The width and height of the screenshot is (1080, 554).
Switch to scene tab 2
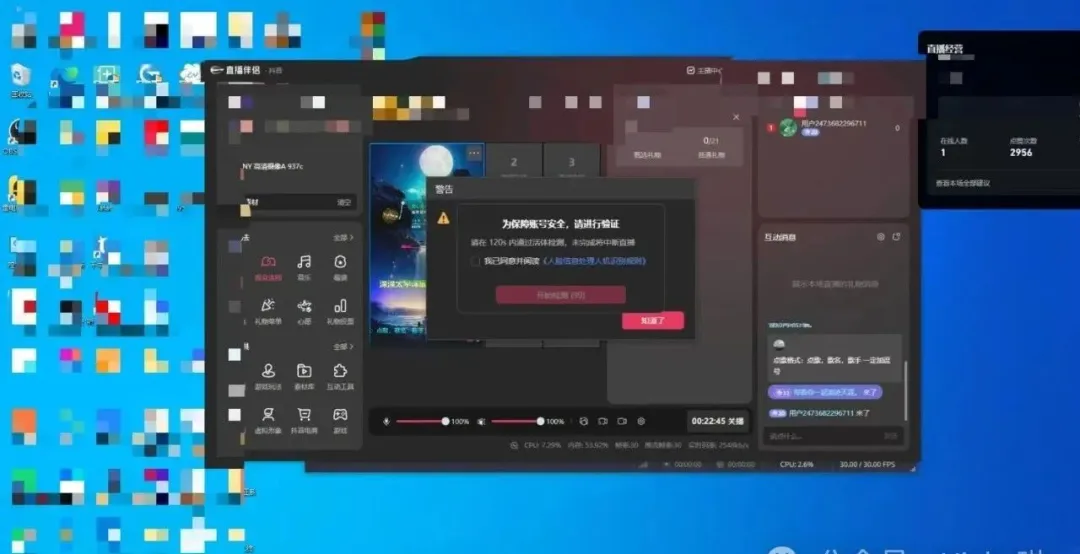(514, 161)
